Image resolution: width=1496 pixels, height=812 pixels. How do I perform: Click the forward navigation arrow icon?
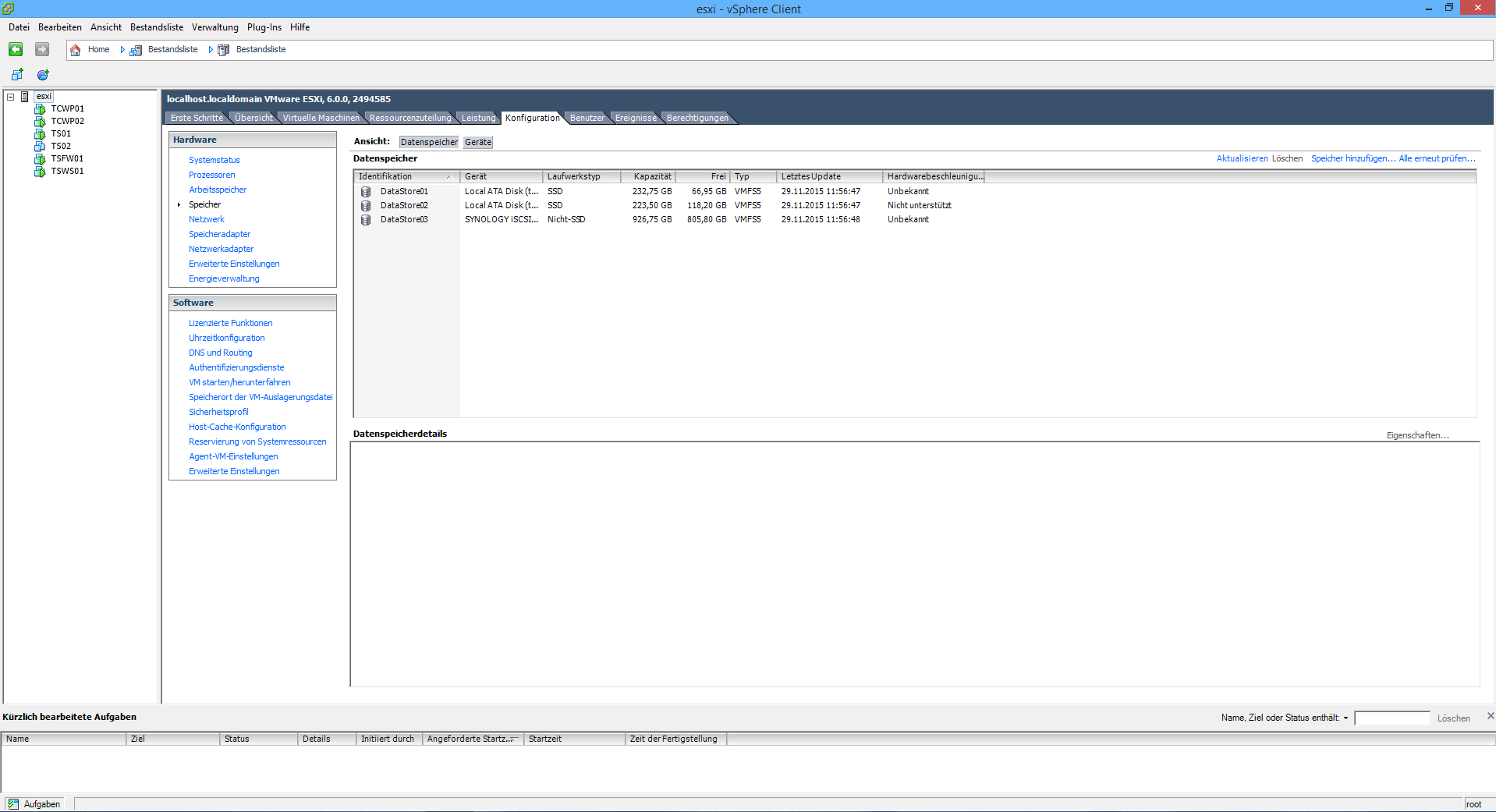pos(42,49)
